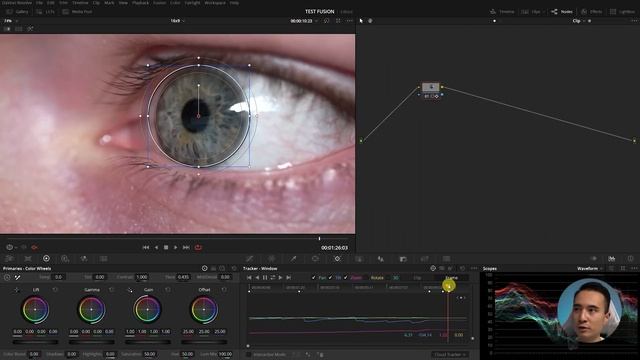
Task: Open the Playback menu
Action: [140, 3]
